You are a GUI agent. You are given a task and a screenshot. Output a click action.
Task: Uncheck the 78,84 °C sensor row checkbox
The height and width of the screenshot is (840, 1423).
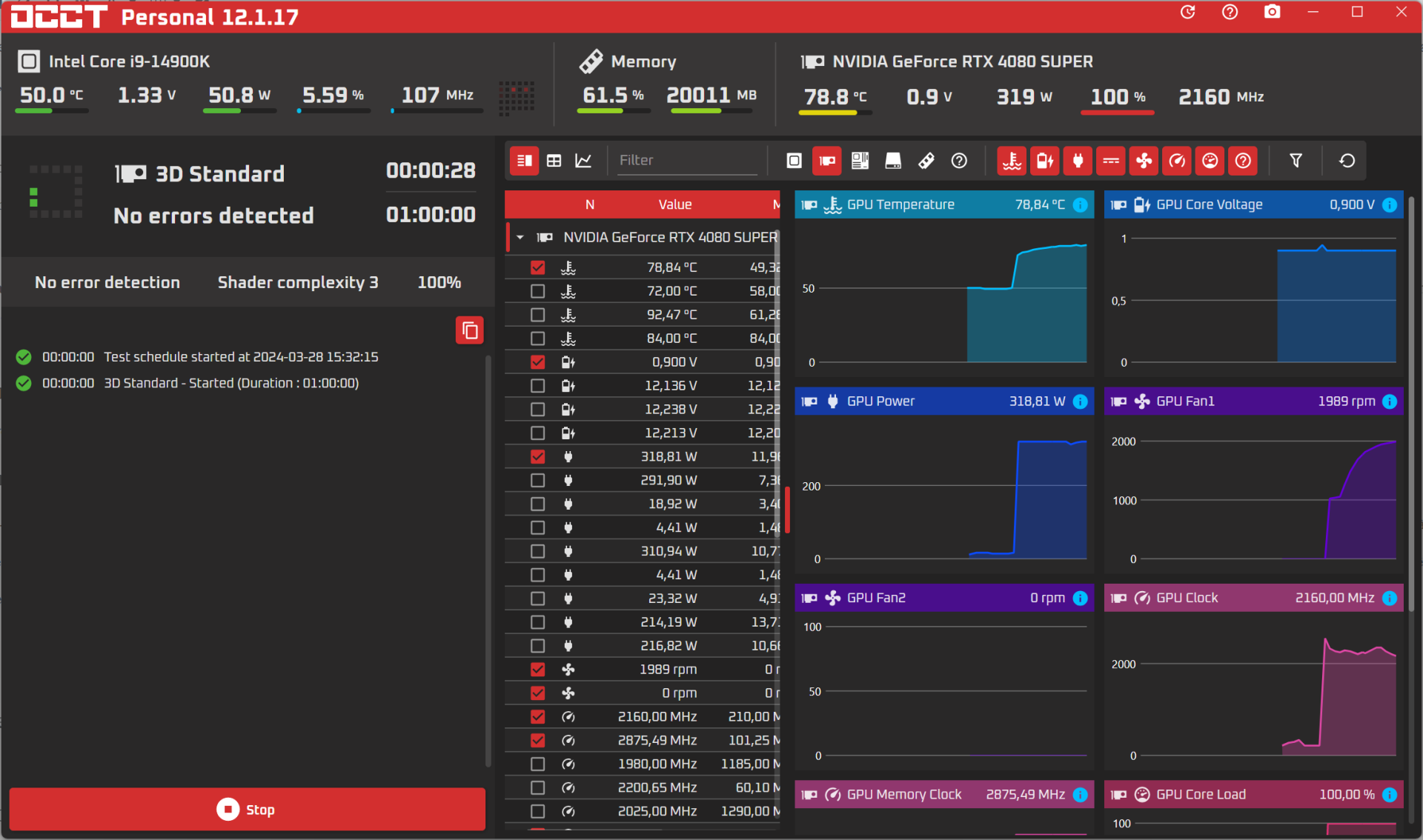(x=538, y=267)
